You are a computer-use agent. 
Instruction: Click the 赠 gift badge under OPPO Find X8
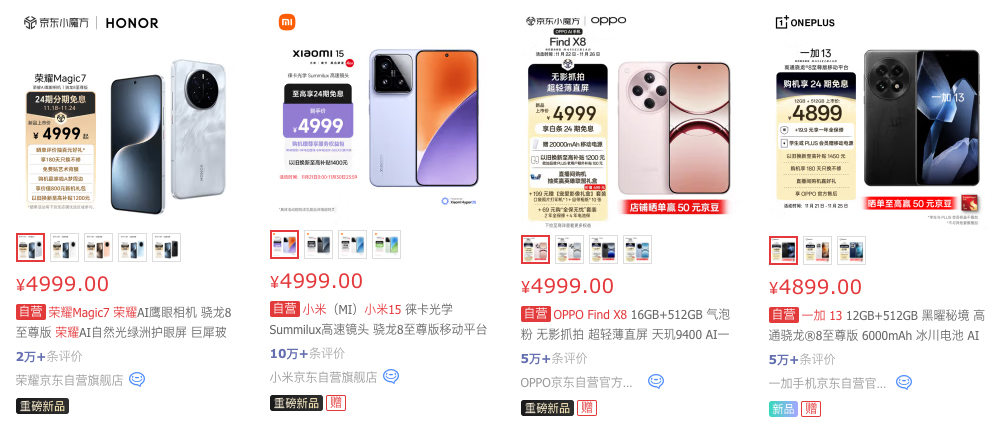587,408
